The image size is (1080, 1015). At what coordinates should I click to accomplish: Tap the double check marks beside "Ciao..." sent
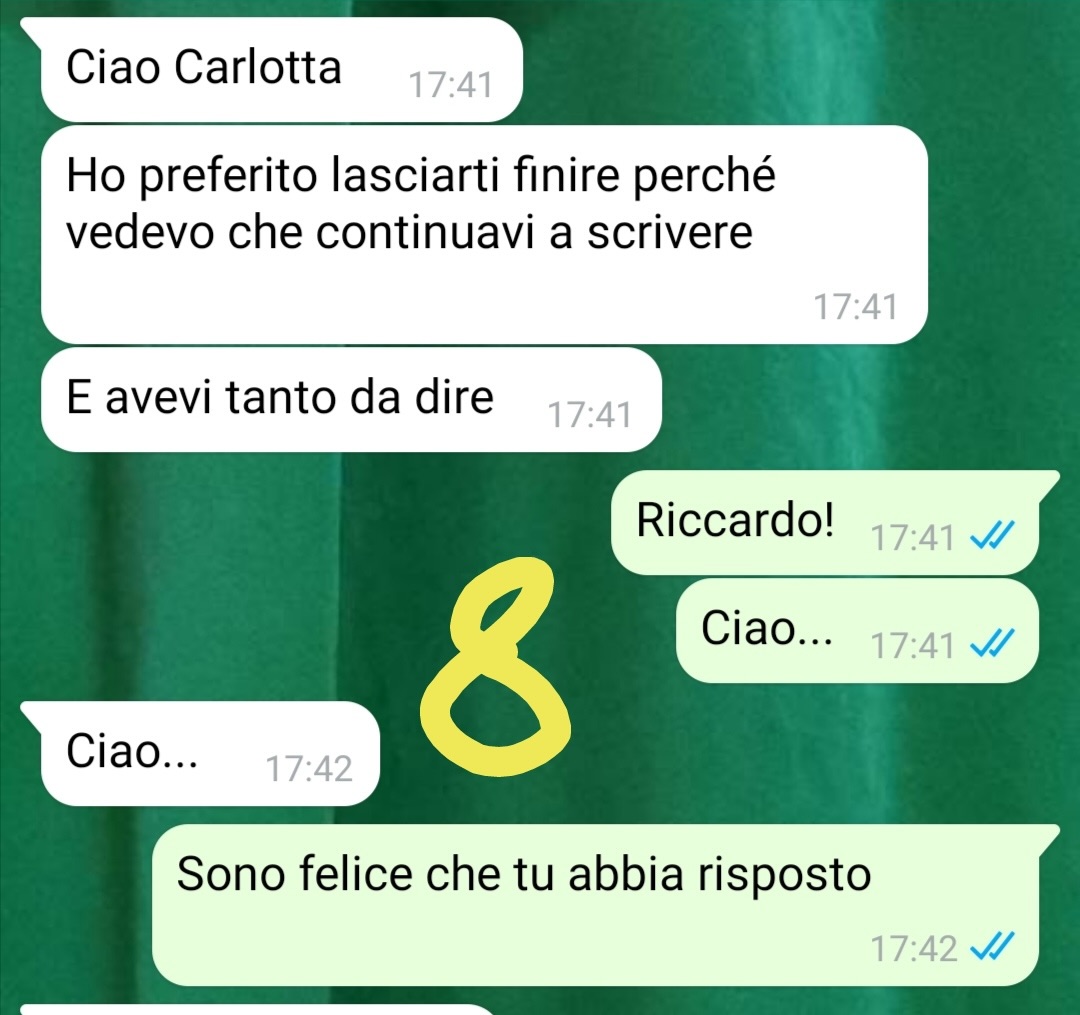(x=992, y=645)
